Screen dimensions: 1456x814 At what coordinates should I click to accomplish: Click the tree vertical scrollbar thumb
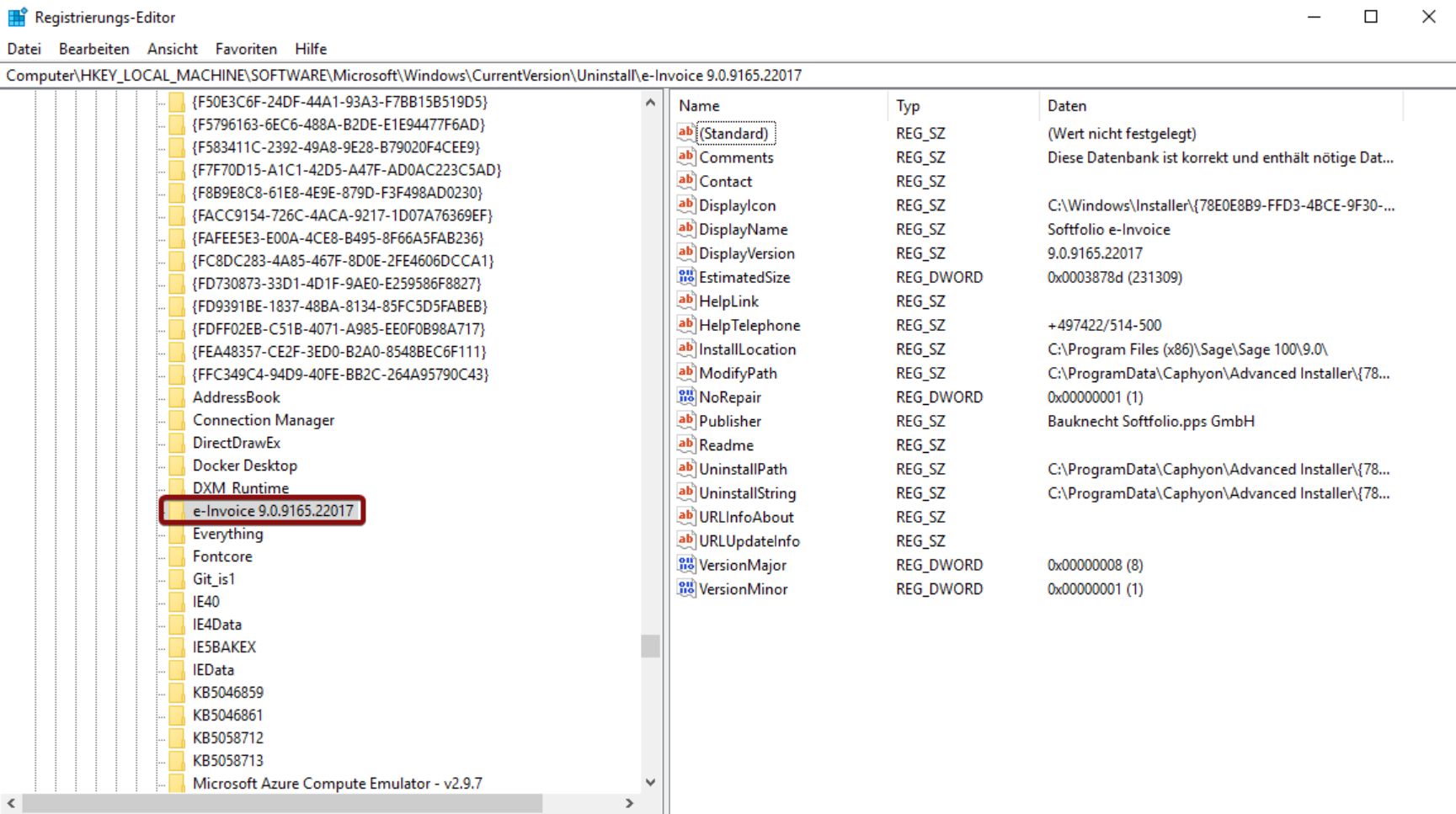[x=650, y=646]
